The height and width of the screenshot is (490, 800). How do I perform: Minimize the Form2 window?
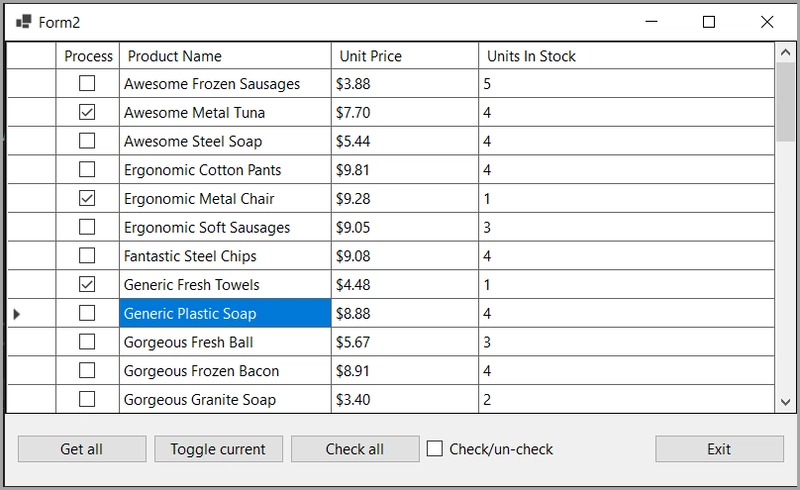pyautogui.click(x=652, y=22)
